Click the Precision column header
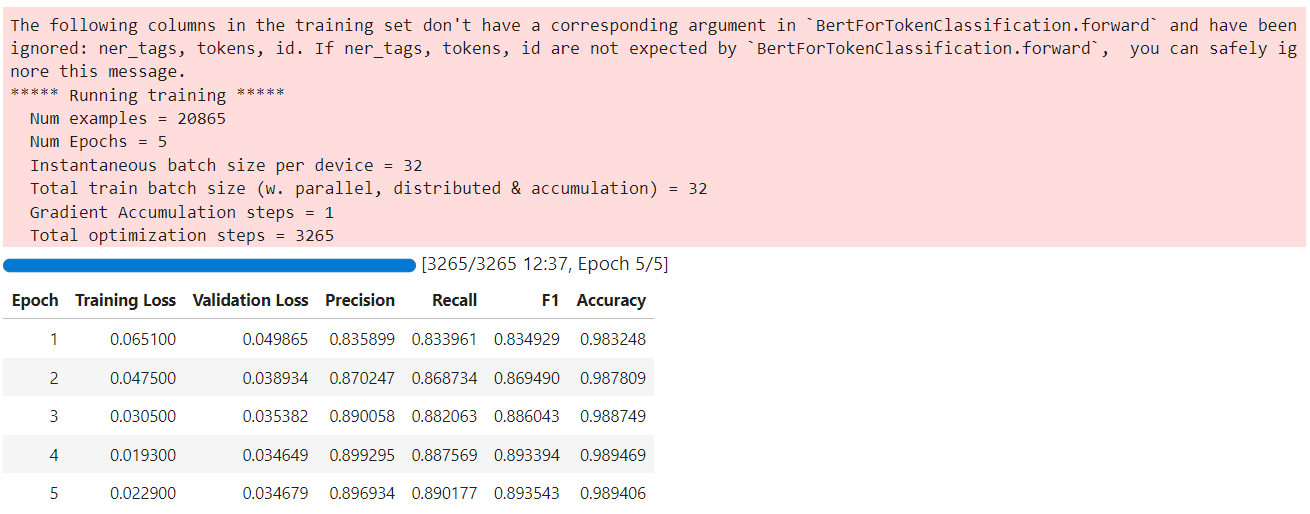The image size is (1310, 514). pyautogui.click(x=360, y=300)
